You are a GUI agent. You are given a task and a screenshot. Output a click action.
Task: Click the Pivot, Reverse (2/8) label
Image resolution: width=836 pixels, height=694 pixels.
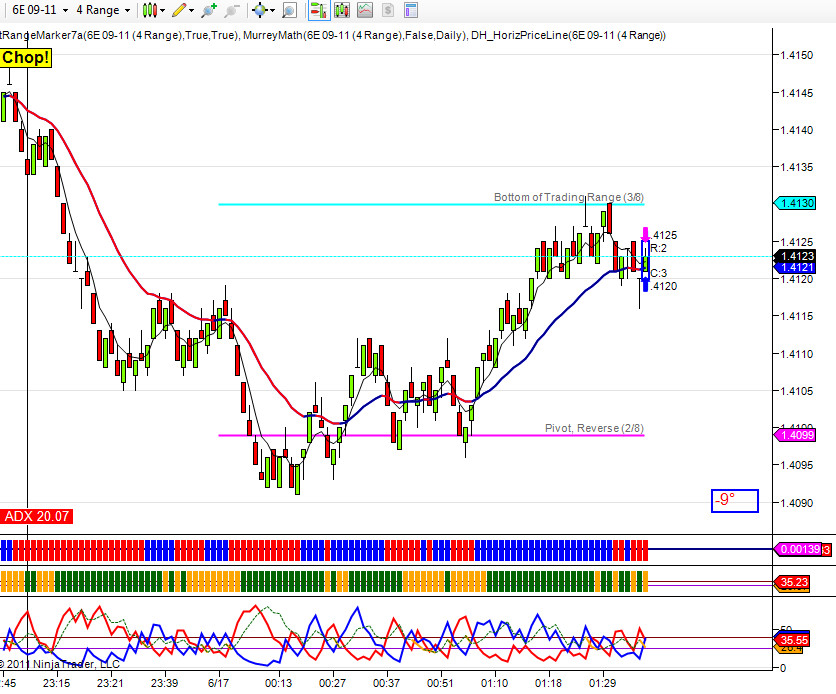pyautogui.click(x=594, y=428)
